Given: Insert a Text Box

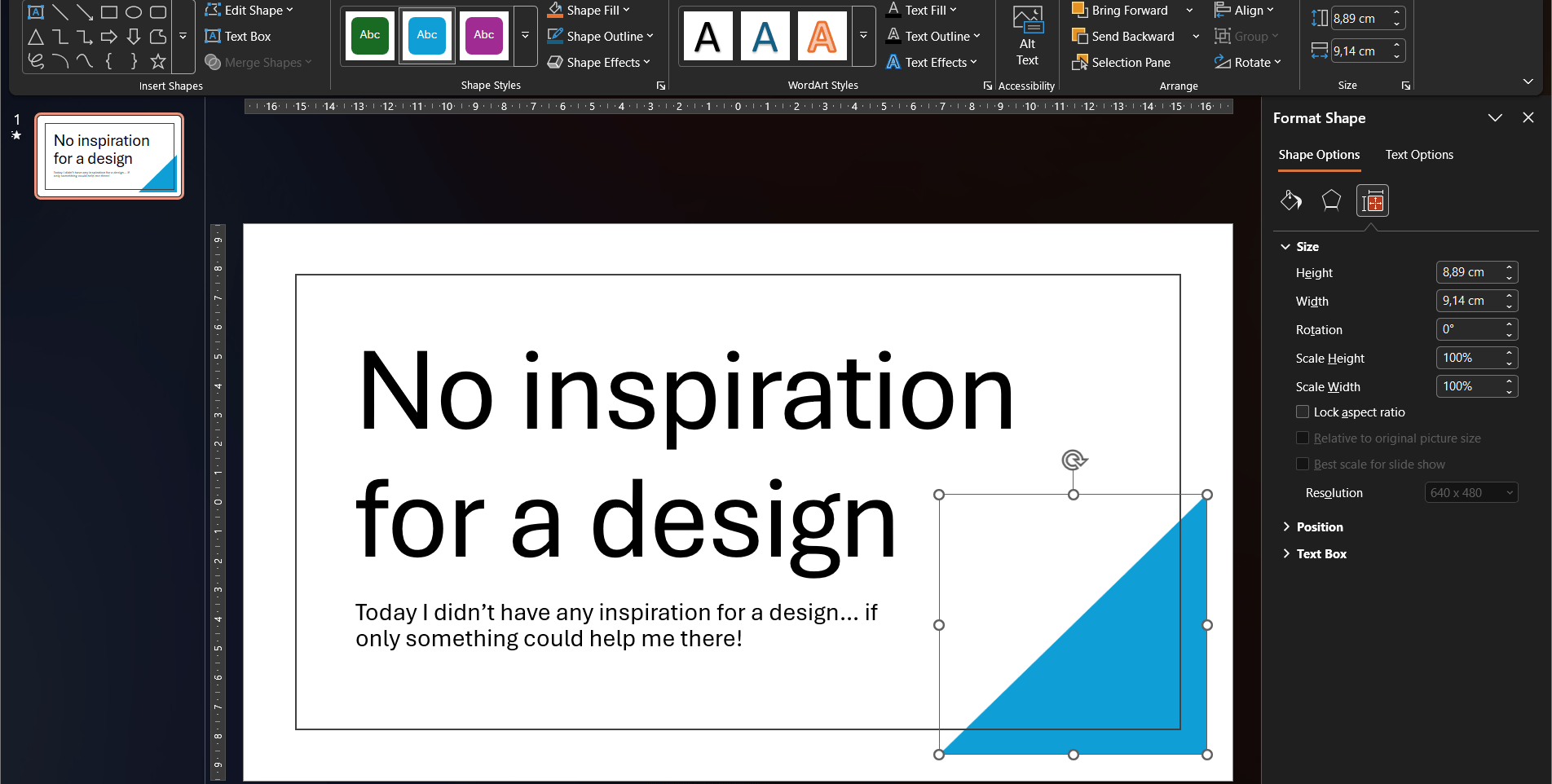Looking at the screenshot, I should tap(238, 37).
